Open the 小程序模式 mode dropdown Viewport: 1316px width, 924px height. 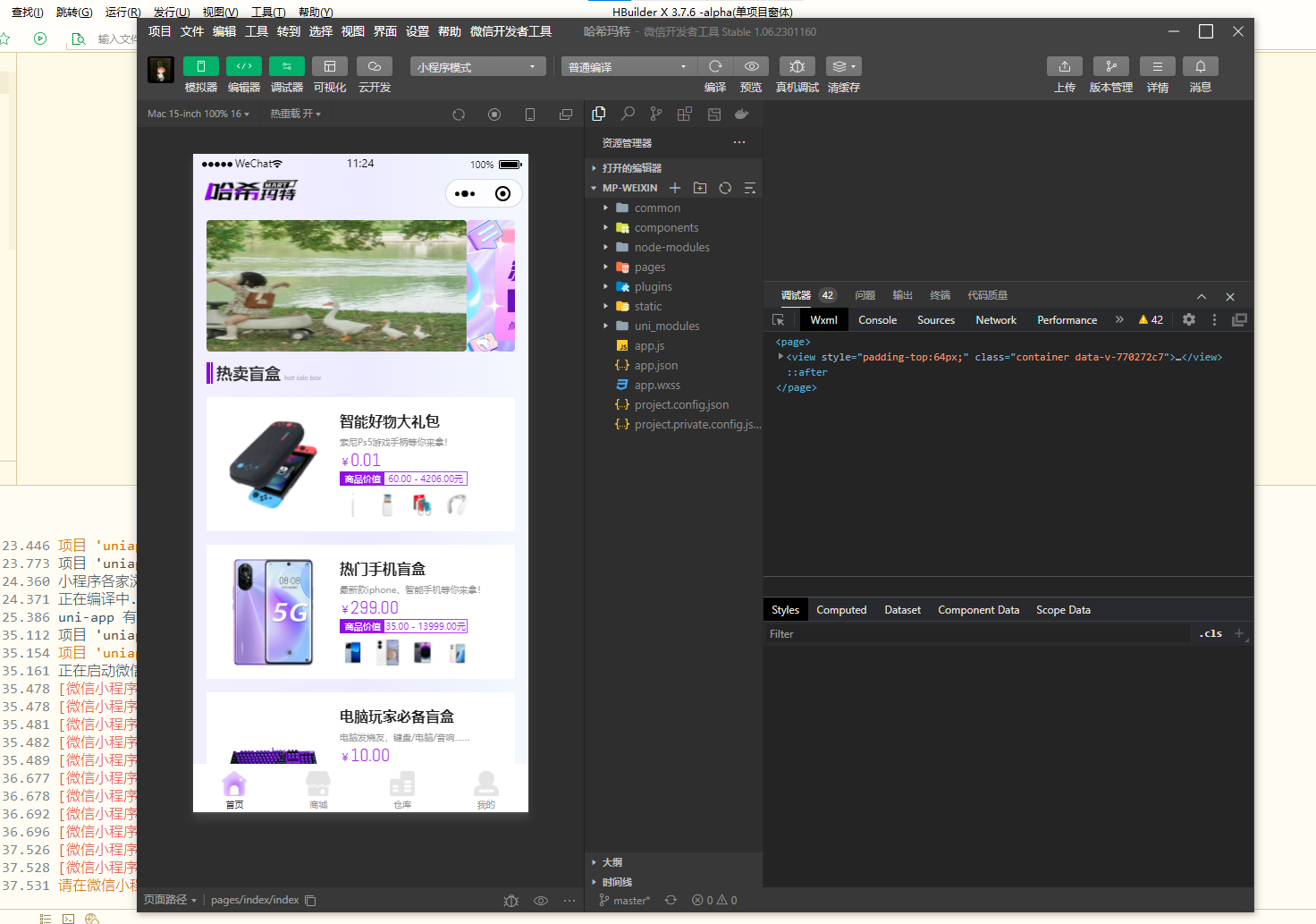click(x=478, y=67)
